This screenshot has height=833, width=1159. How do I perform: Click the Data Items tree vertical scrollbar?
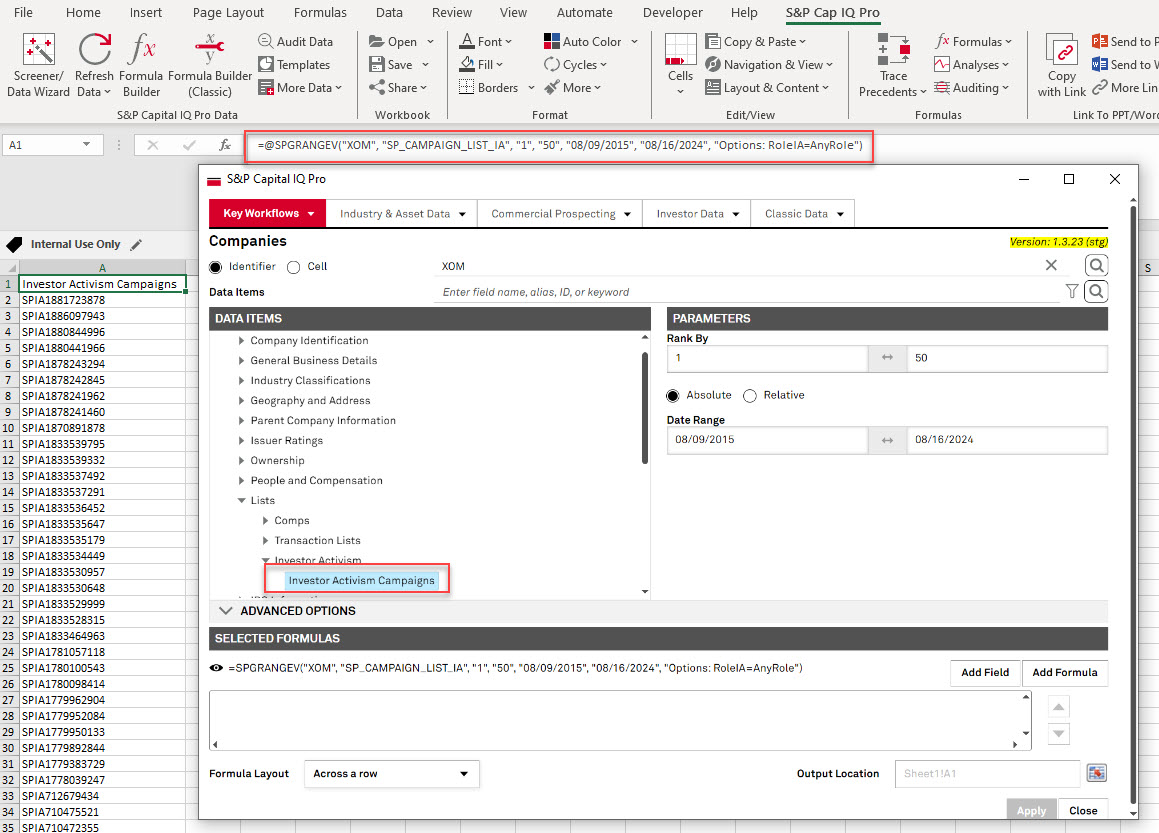[x=645, y=408]
